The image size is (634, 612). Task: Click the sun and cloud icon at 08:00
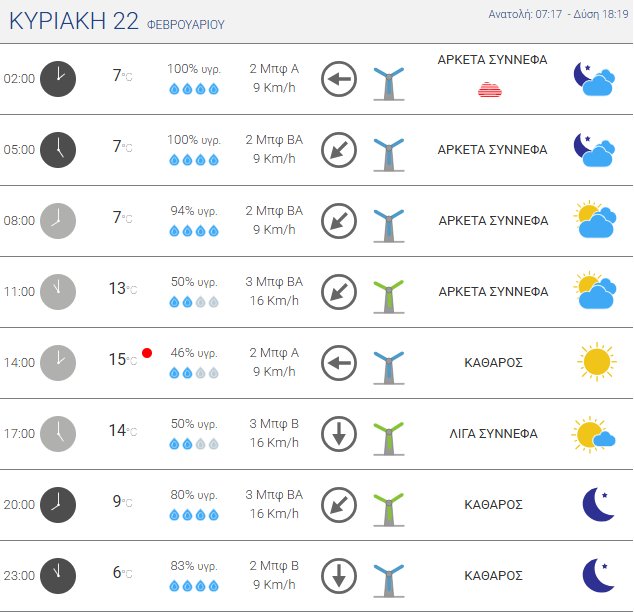pos(594,221)
